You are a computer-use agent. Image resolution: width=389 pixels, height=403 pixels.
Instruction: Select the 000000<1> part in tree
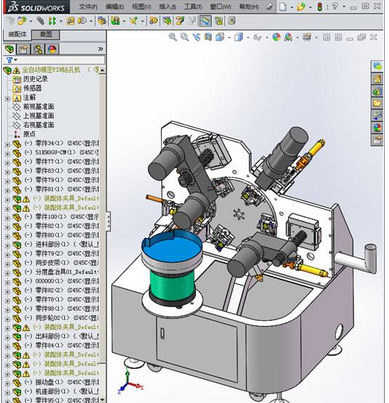(x=49, y=281)
